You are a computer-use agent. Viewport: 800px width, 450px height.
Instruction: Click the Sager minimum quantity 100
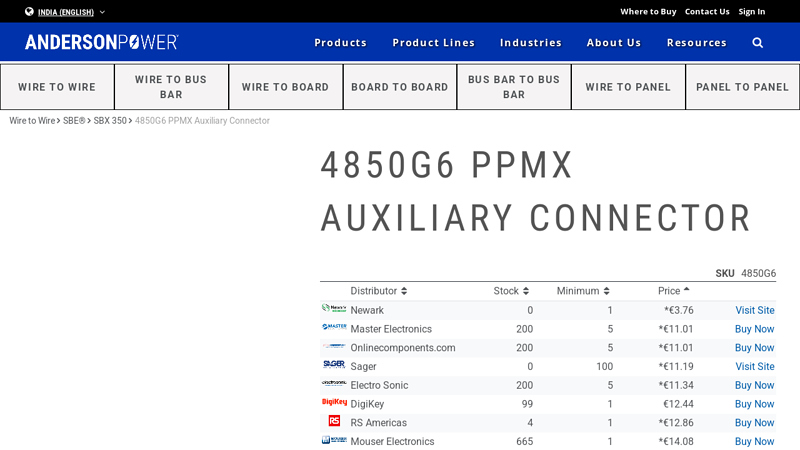pyautogui.click(x=605, y=366)
